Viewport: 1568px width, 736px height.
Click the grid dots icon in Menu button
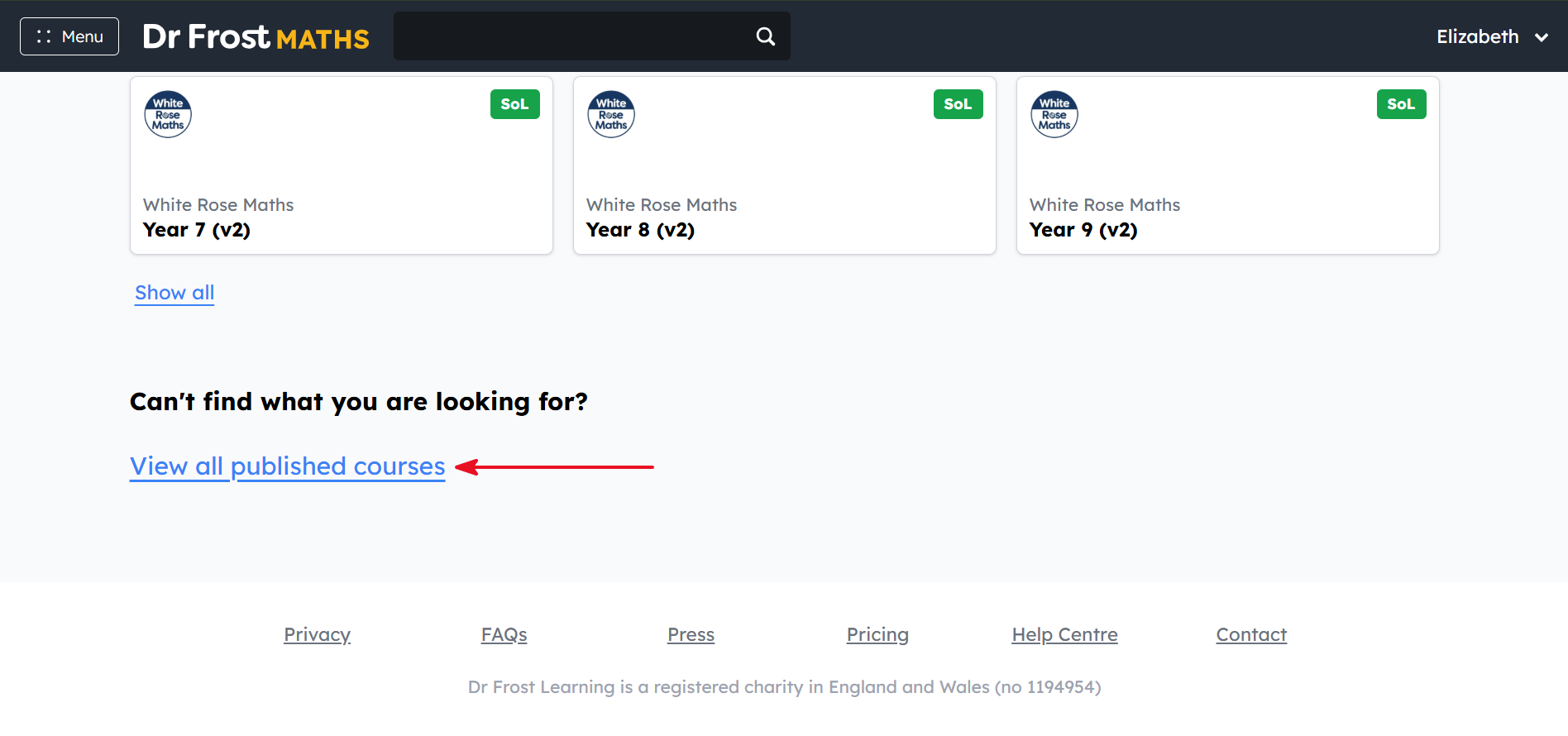tap(44, 36)
